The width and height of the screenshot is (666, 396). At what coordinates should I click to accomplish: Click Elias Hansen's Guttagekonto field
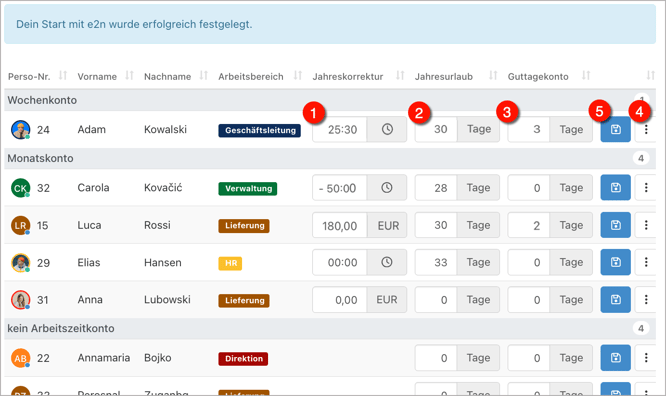pyautogui.click(x=529, y=262)
